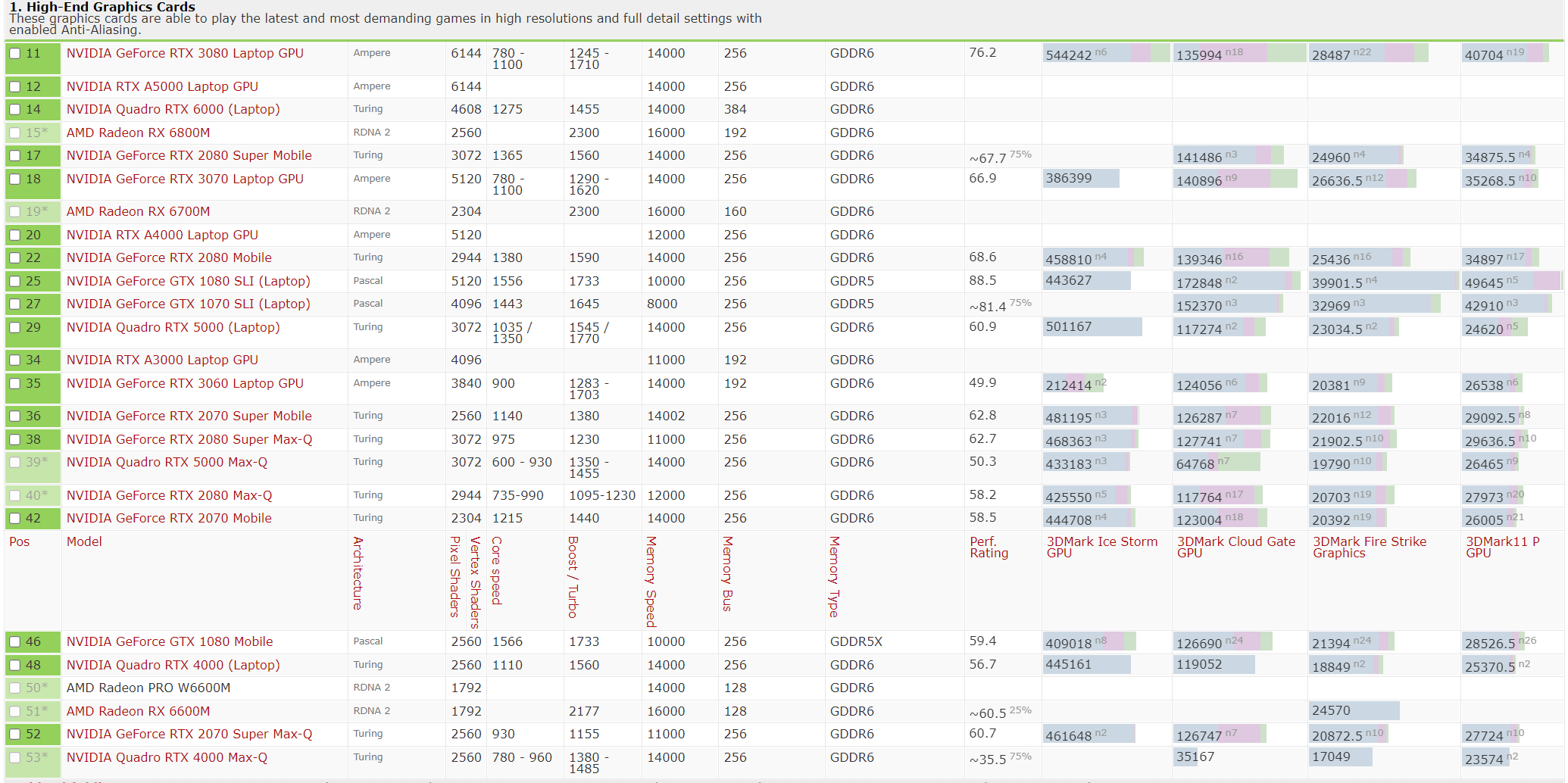This screenshot has width=1568, height=783.
Task: Check the box for position 52
Action: [15, 735]
